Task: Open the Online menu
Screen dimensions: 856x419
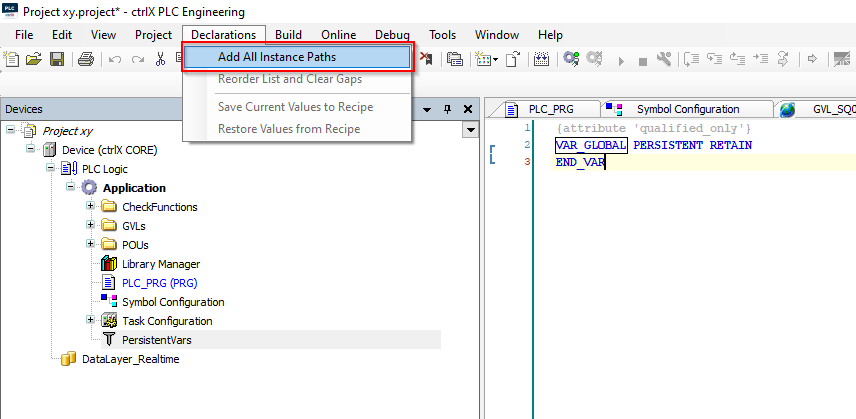Action: click(338, 35)
